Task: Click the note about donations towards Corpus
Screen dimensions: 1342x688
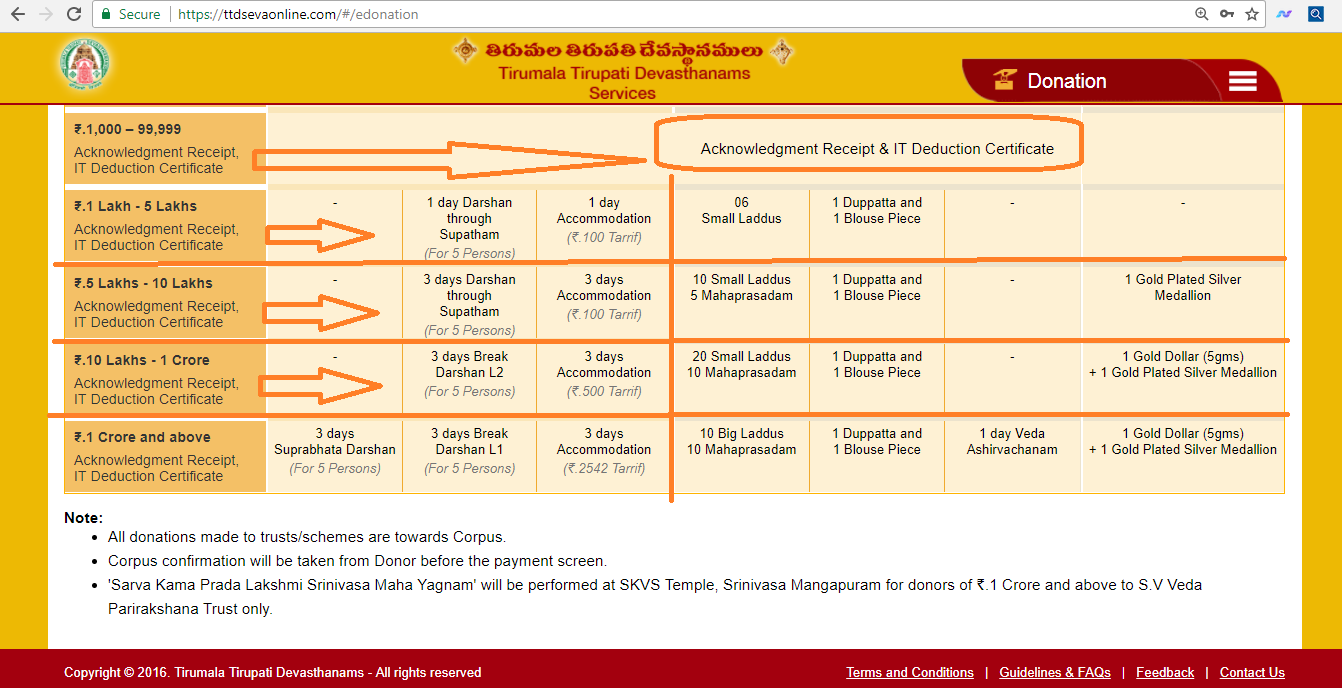Action: (307, 537)
